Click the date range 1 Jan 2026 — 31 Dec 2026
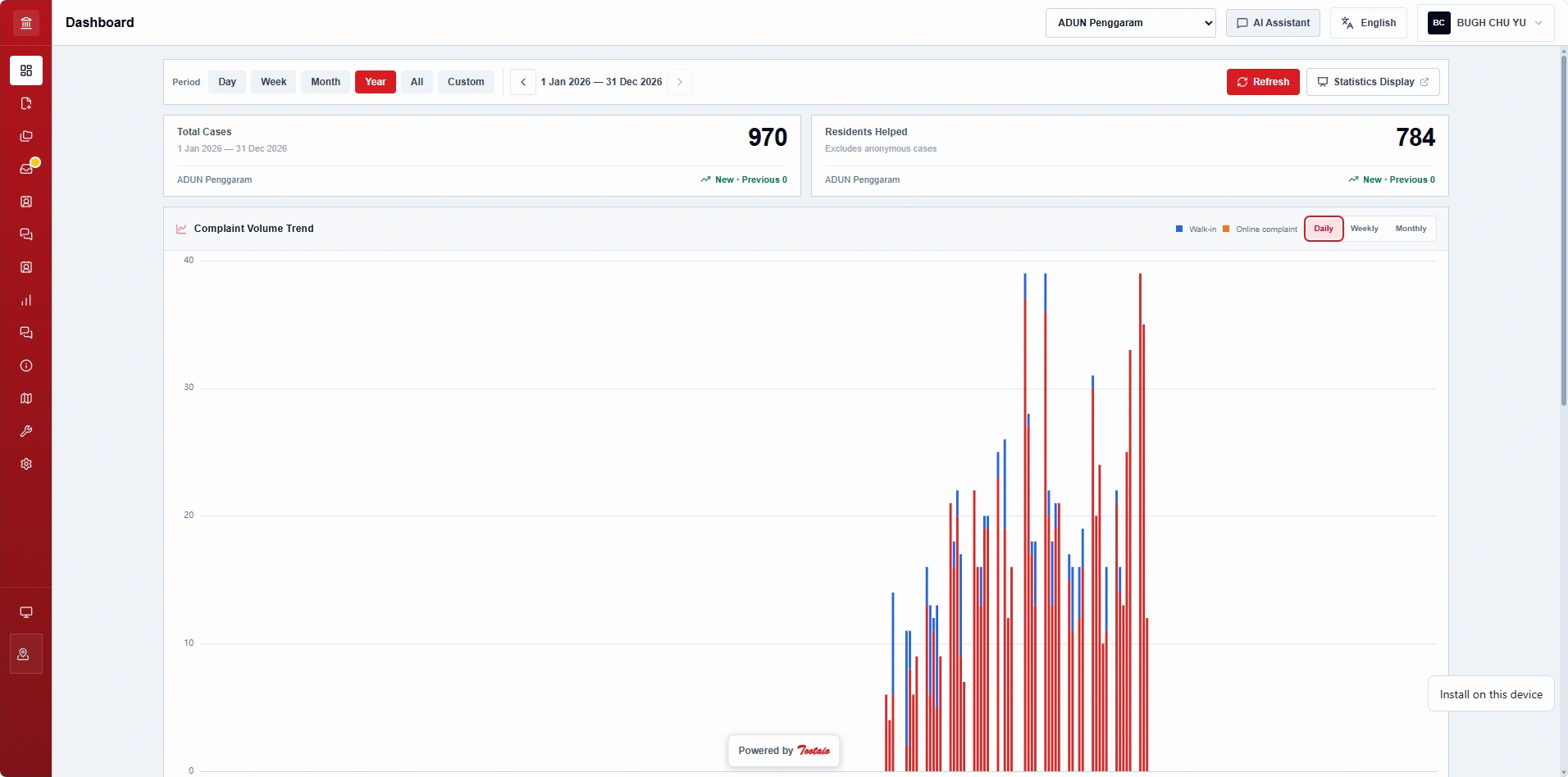 601,82
